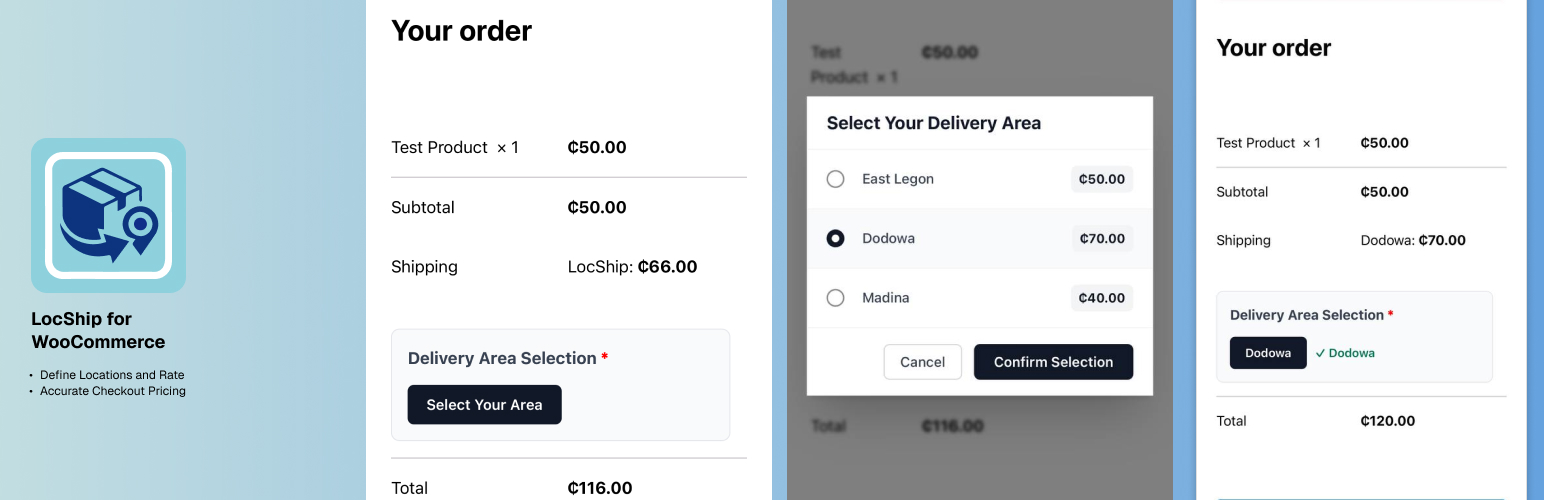
Task: Click the ₵120.00 order total
Action: tap(1387, 421)
